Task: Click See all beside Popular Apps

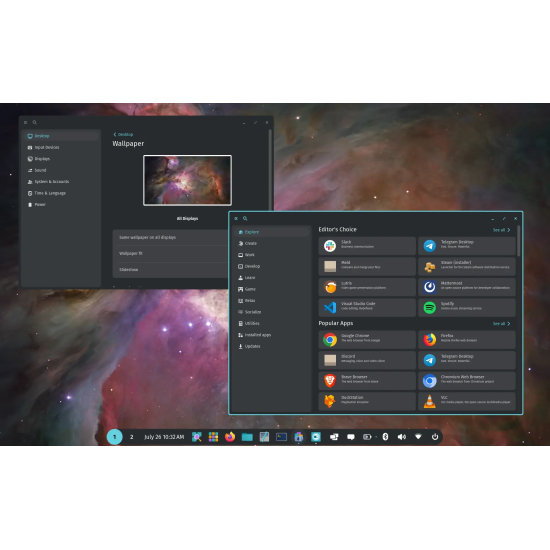Action: click(x=501, y=324)
